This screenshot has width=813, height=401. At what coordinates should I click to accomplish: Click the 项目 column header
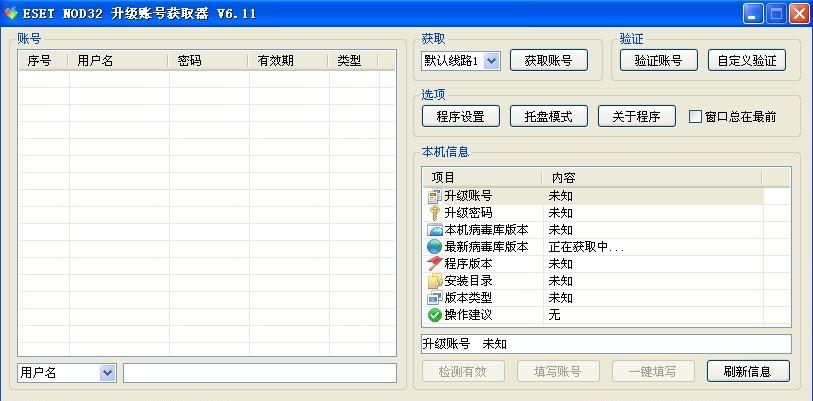pos(482,178)
